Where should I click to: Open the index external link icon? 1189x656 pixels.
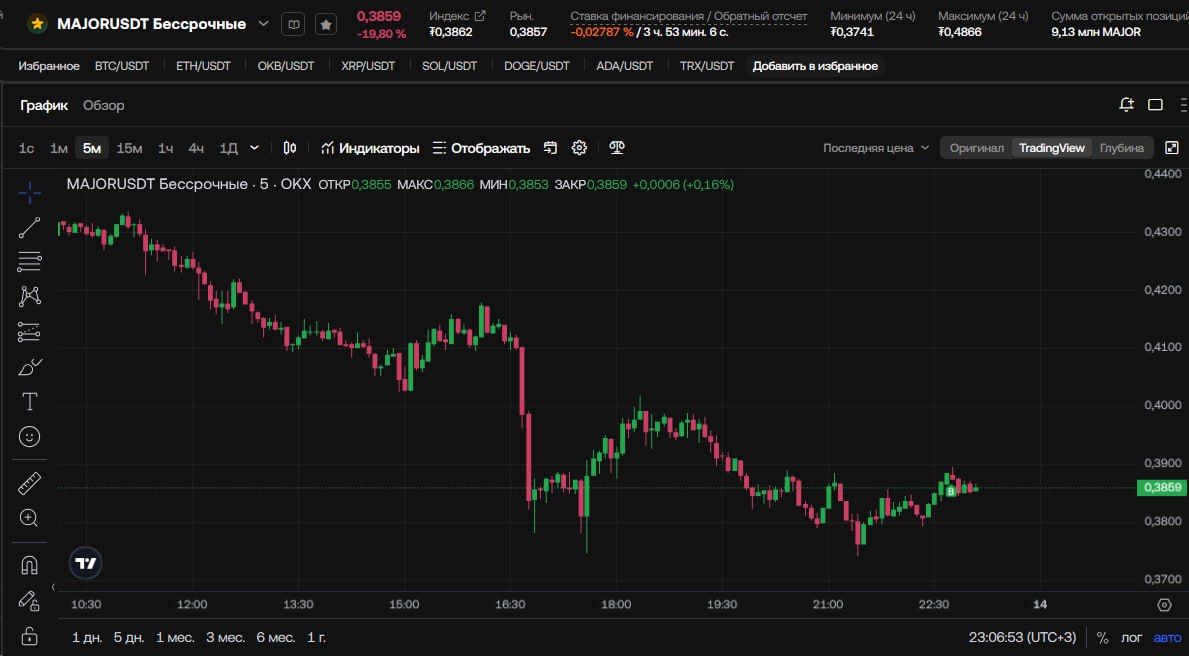(x=480, y=15)
